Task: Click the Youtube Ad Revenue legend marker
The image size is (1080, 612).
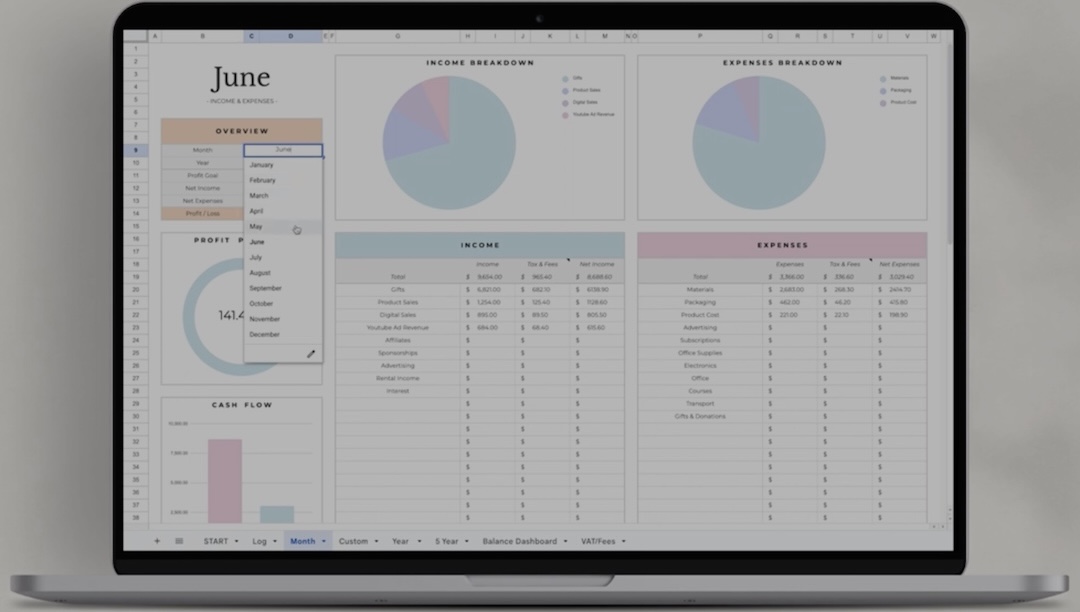Action: pyautogui.click(x=565, y=115)
